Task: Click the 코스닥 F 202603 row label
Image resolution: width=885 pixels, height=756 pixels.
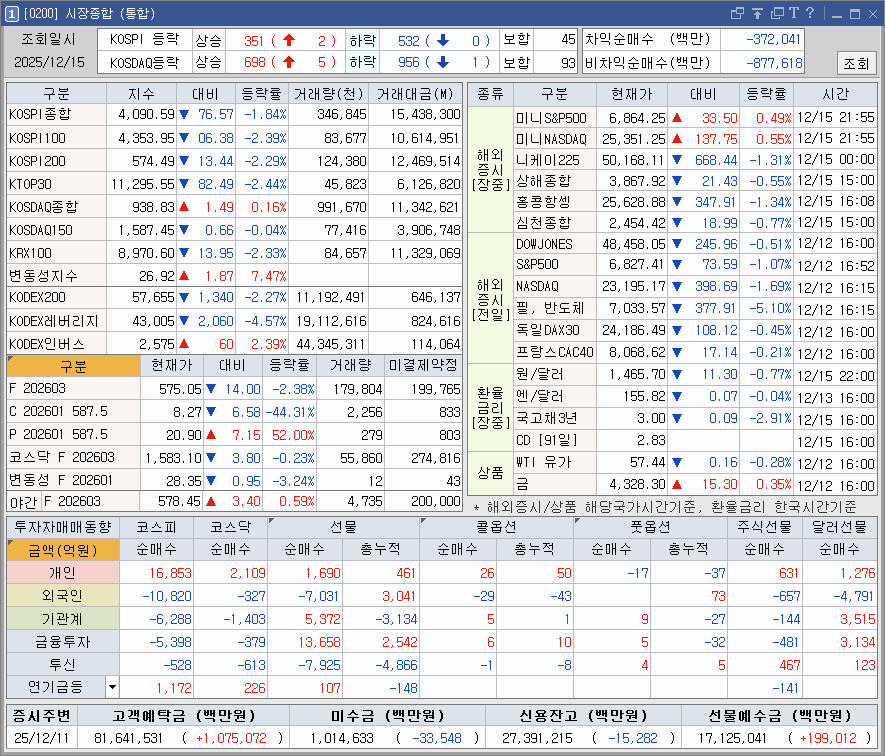Action: click(73, 457)
